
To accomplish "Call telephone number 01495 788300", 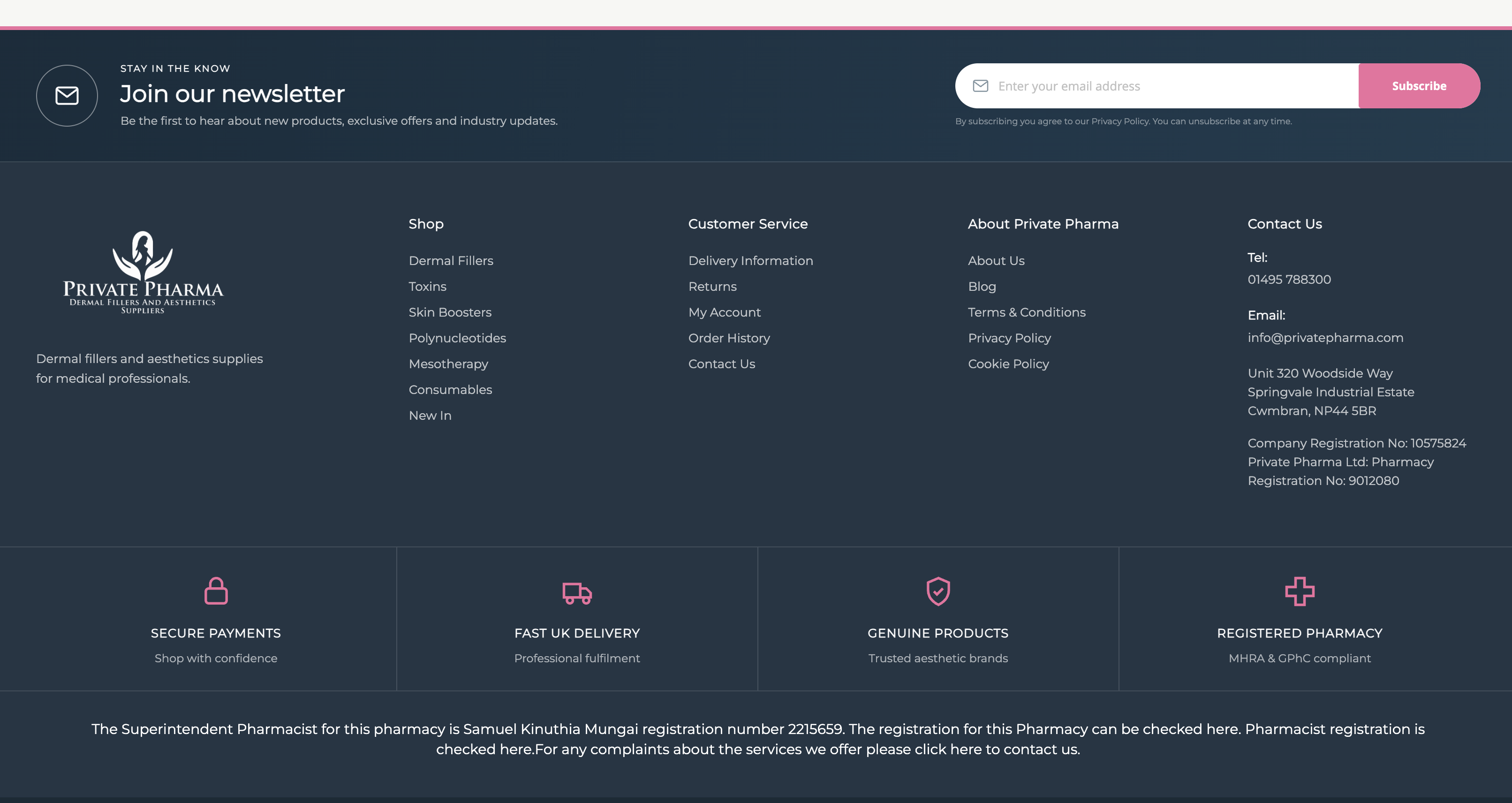I will (1289, 280).
